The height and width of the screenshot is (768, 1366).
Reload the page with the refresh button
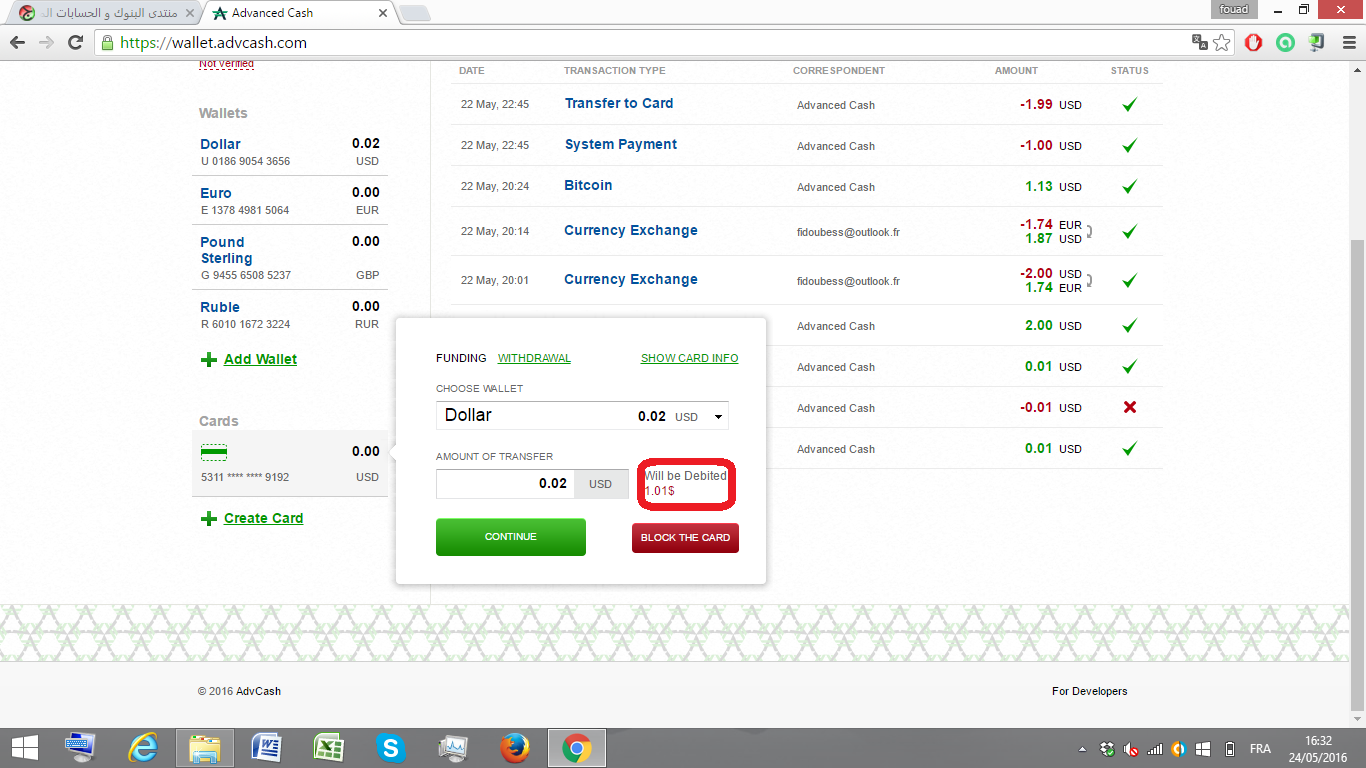click(75, 42)
